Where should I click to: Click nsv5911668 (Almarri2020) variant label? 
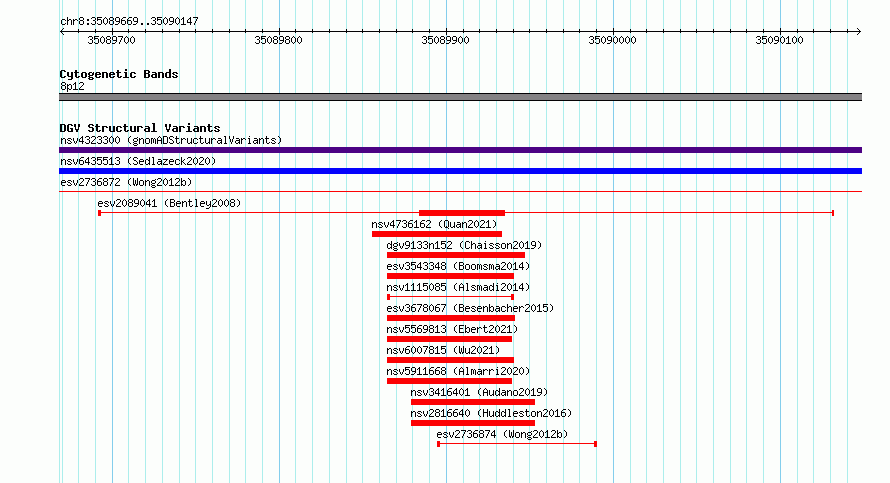pyautogui.click(x=458, y=371)
